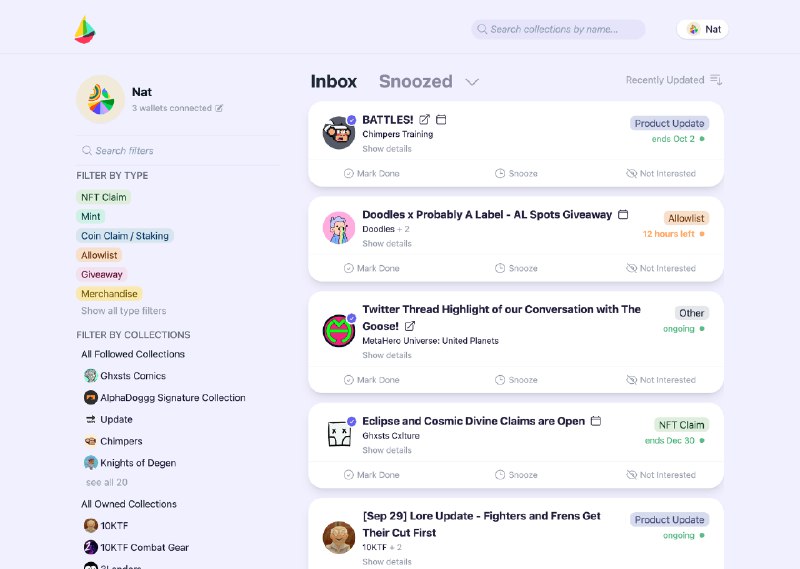This screenshot has height=569, width=800.
Task: Show details for Doodles AL Spots Giveaway
Action: coord(387,244)
